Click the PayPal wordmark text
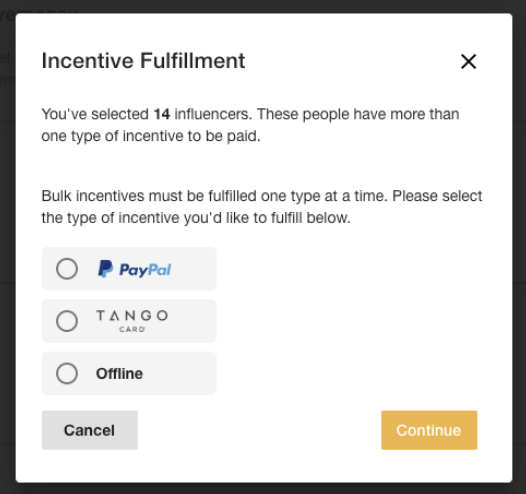The height and width of the screenshot is (494, 526). coord(145,270)
